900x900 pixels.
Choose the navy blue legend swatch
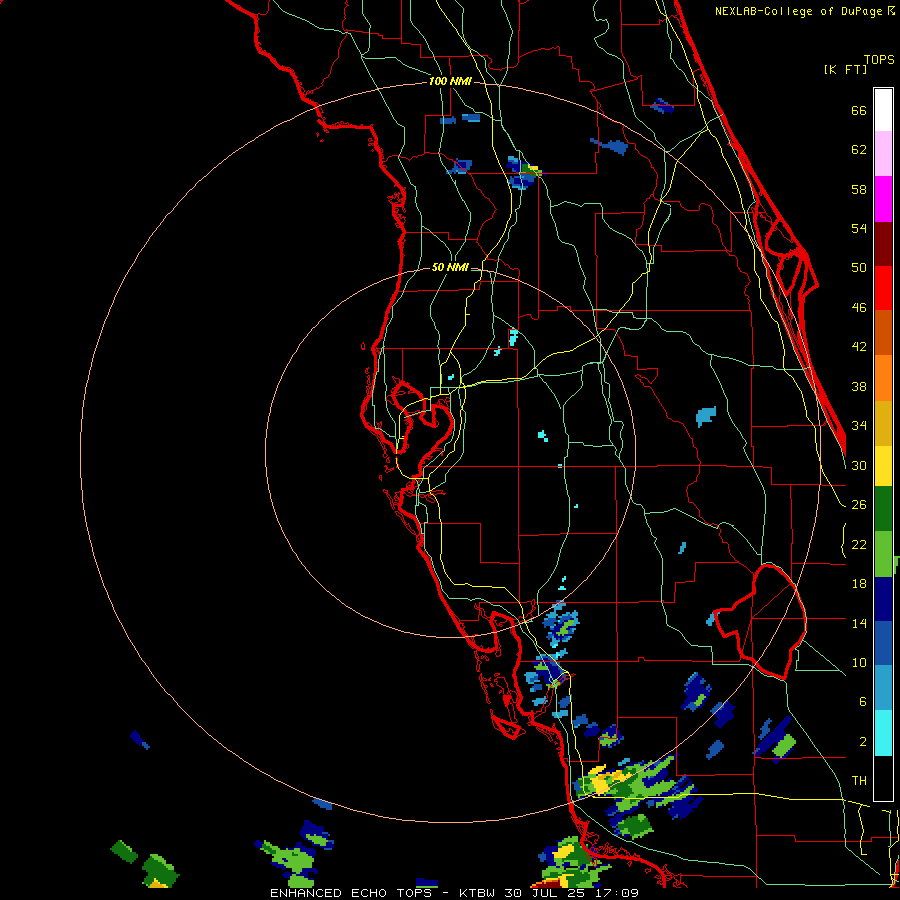[x=883, y=599]
